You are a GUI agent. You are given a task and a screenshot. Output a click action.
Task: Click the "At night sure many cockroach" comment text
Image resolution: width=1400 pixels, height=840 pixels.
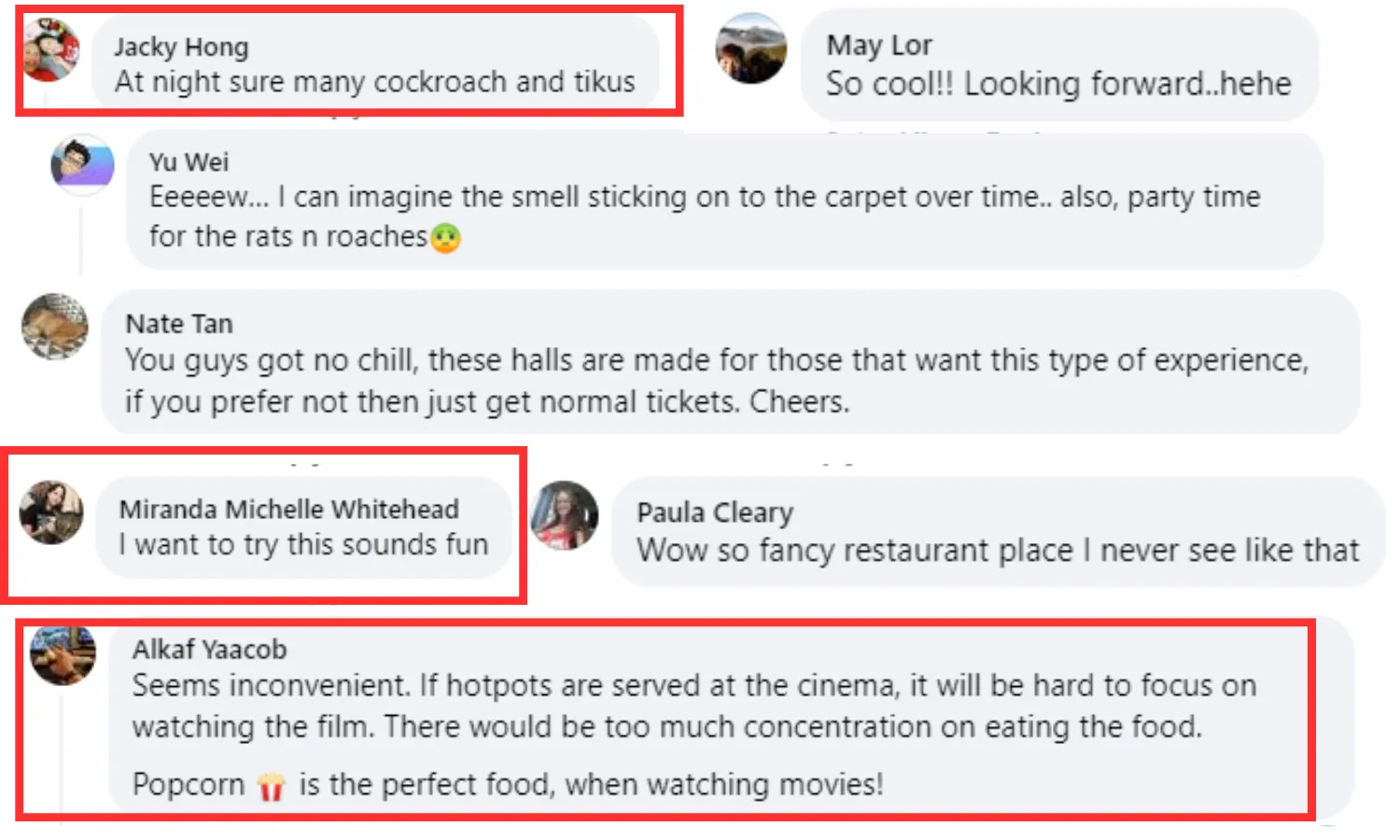coord(374,82)
